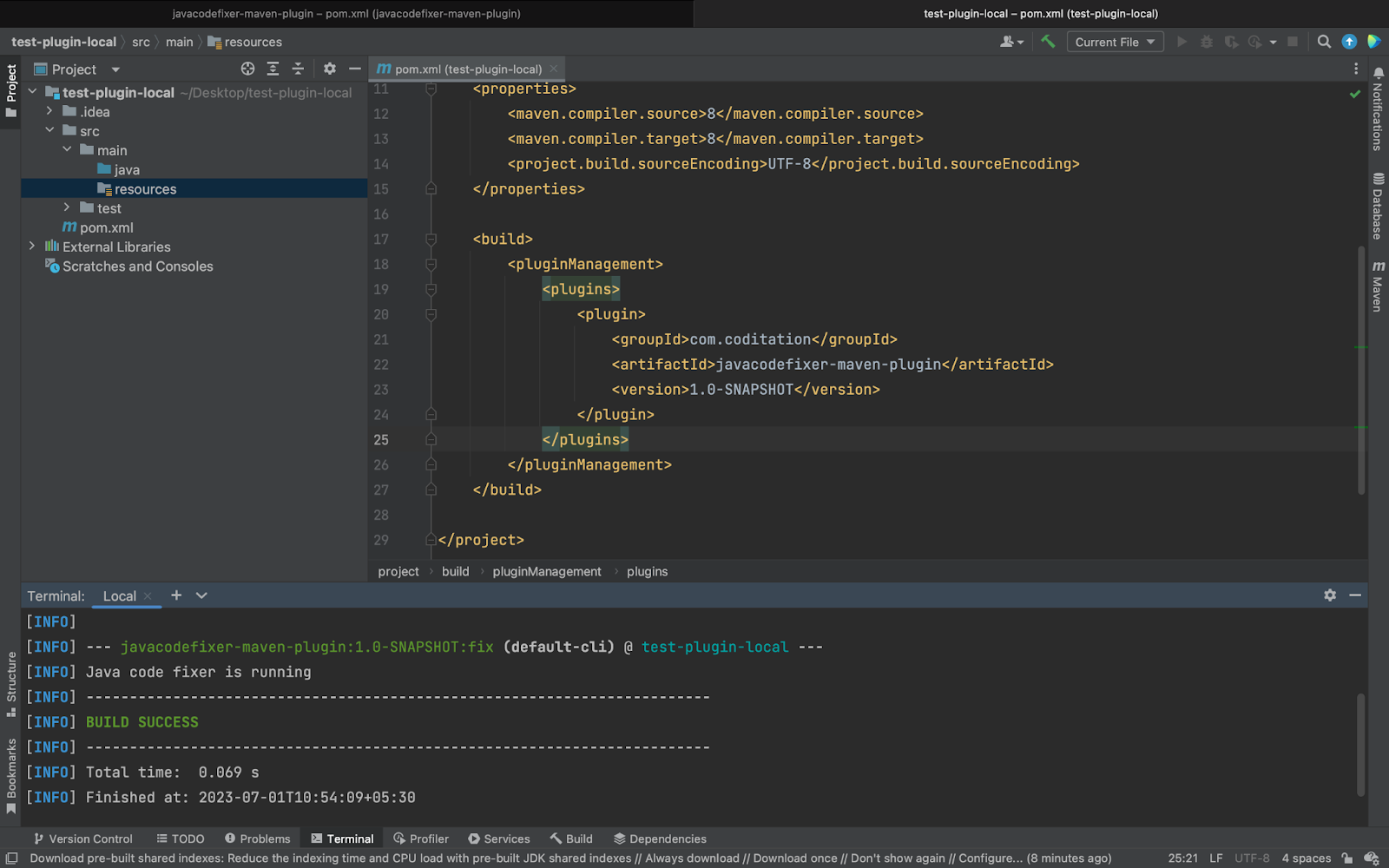This screenshot has width=1389, height=868.
Task: Open the Current File run configuration dropdown
Action: 1115,42
